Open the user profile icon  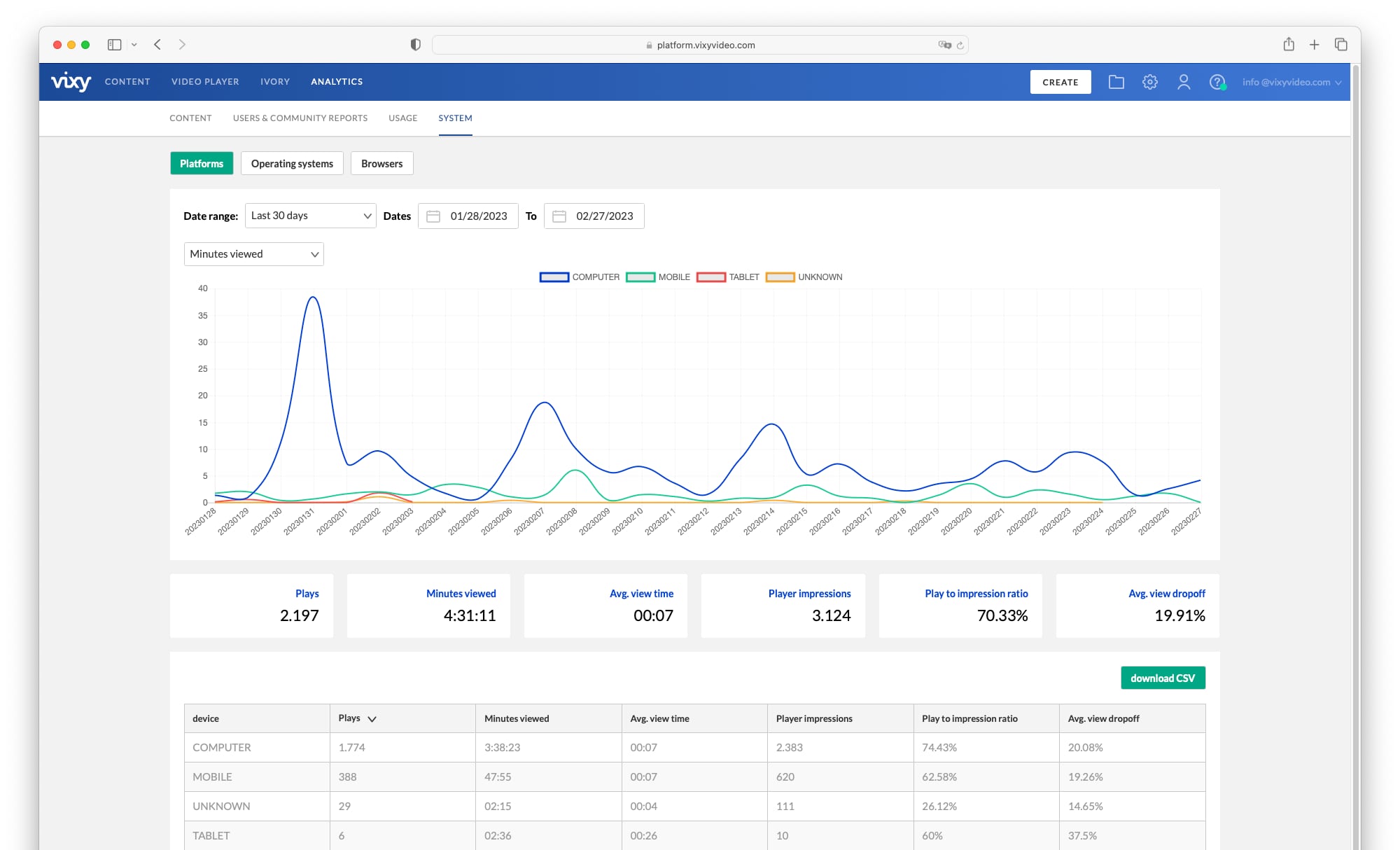pos(1184,82)
